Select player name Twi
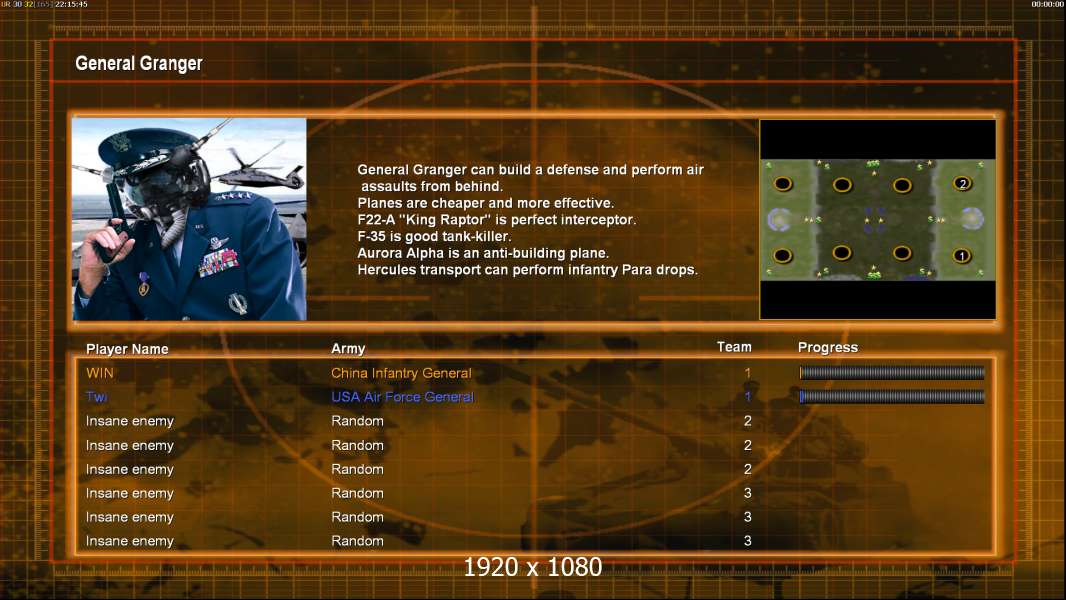 [97, 397]
